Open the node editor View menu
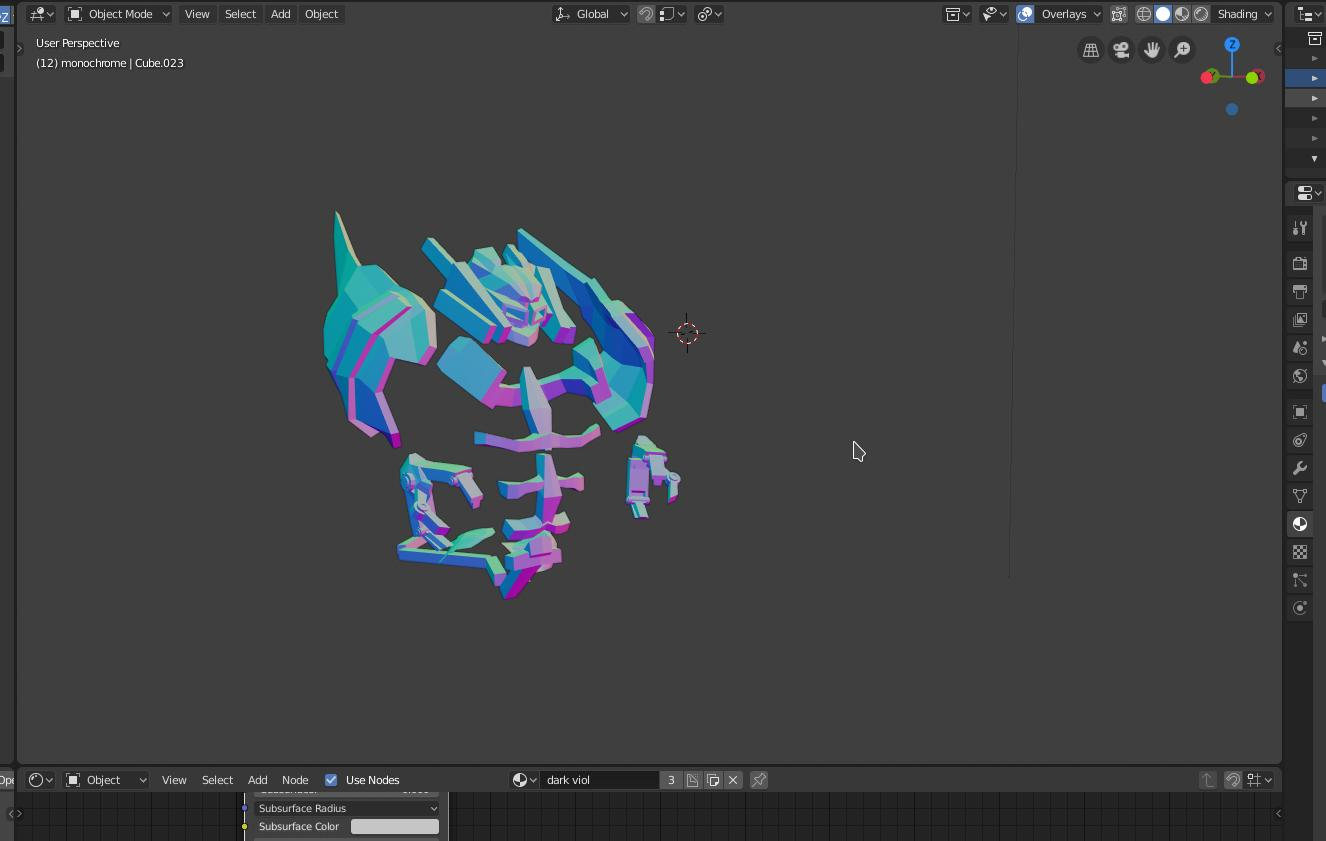The height and width of the screenshot is (841, 1326). [174, 780]
